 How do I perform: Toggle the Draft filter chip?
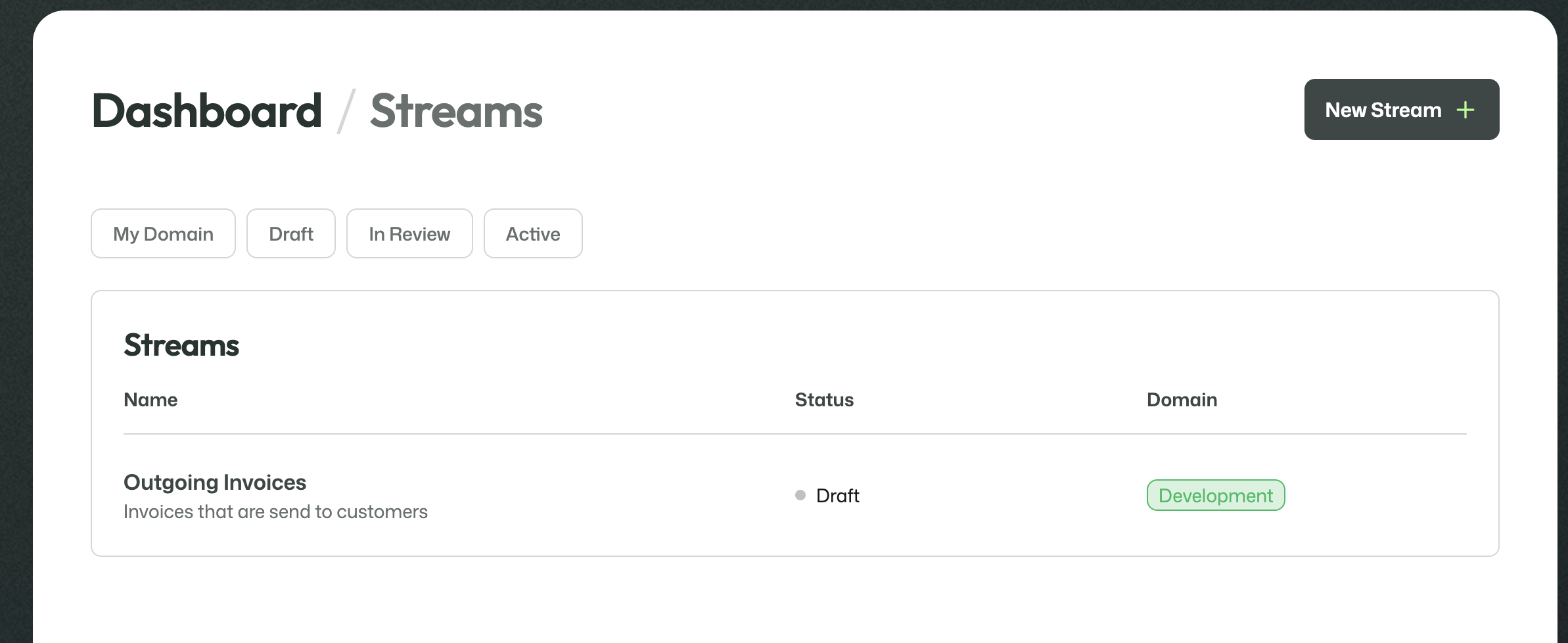291,233
